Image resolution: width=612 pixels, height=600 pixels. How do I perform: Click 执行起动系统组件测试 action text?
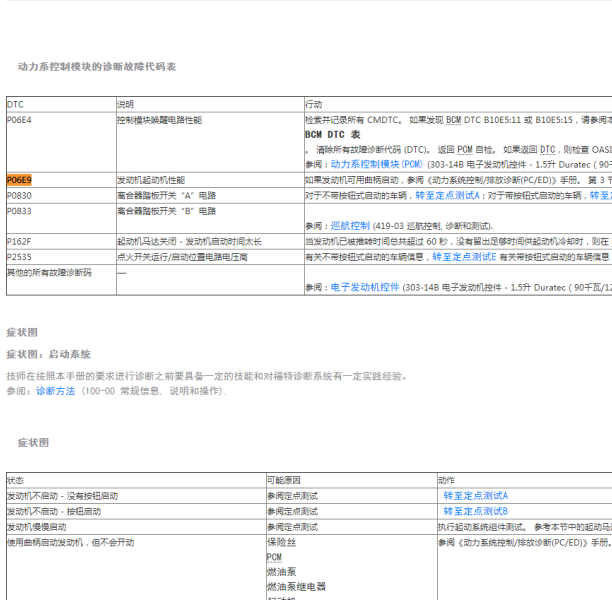pyautogui.click(x=482, y=527)
